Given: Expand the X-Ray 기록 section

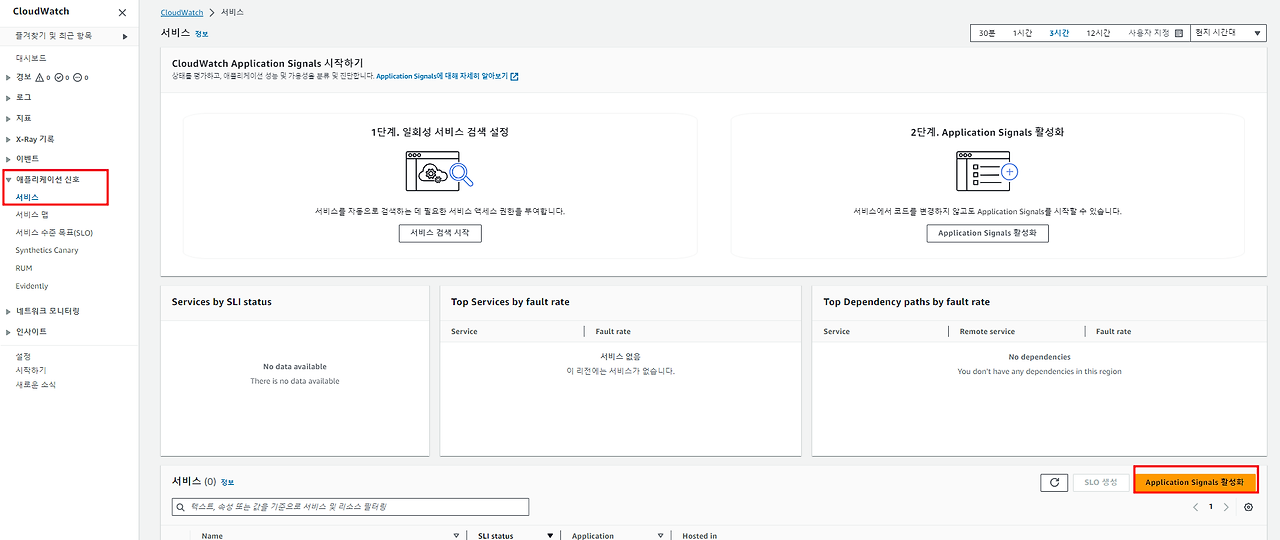Looking at the screenshot, I should pos(9,139).
